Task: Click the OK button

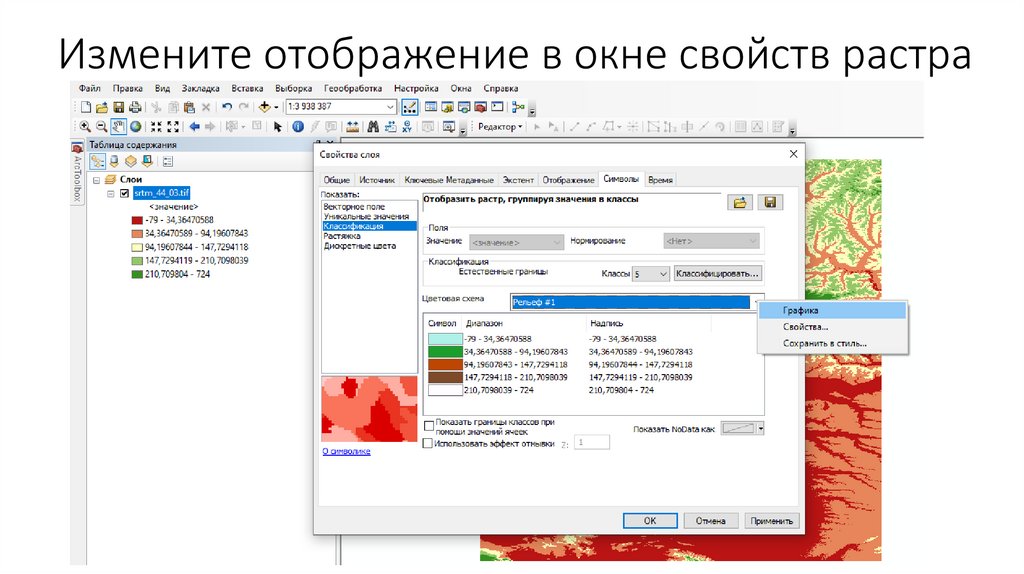Action: pos(650,521)
